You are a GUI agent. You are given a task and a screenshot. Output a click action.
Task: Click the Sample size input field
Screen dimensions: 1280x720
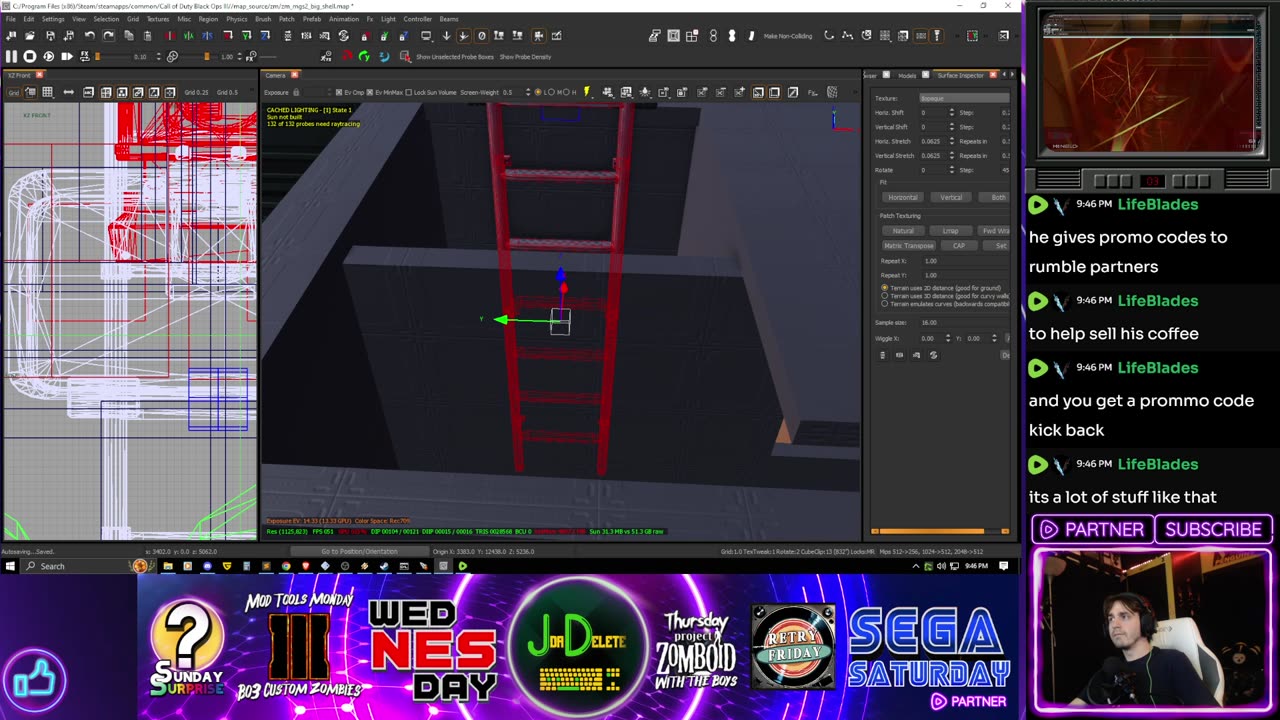964,322
